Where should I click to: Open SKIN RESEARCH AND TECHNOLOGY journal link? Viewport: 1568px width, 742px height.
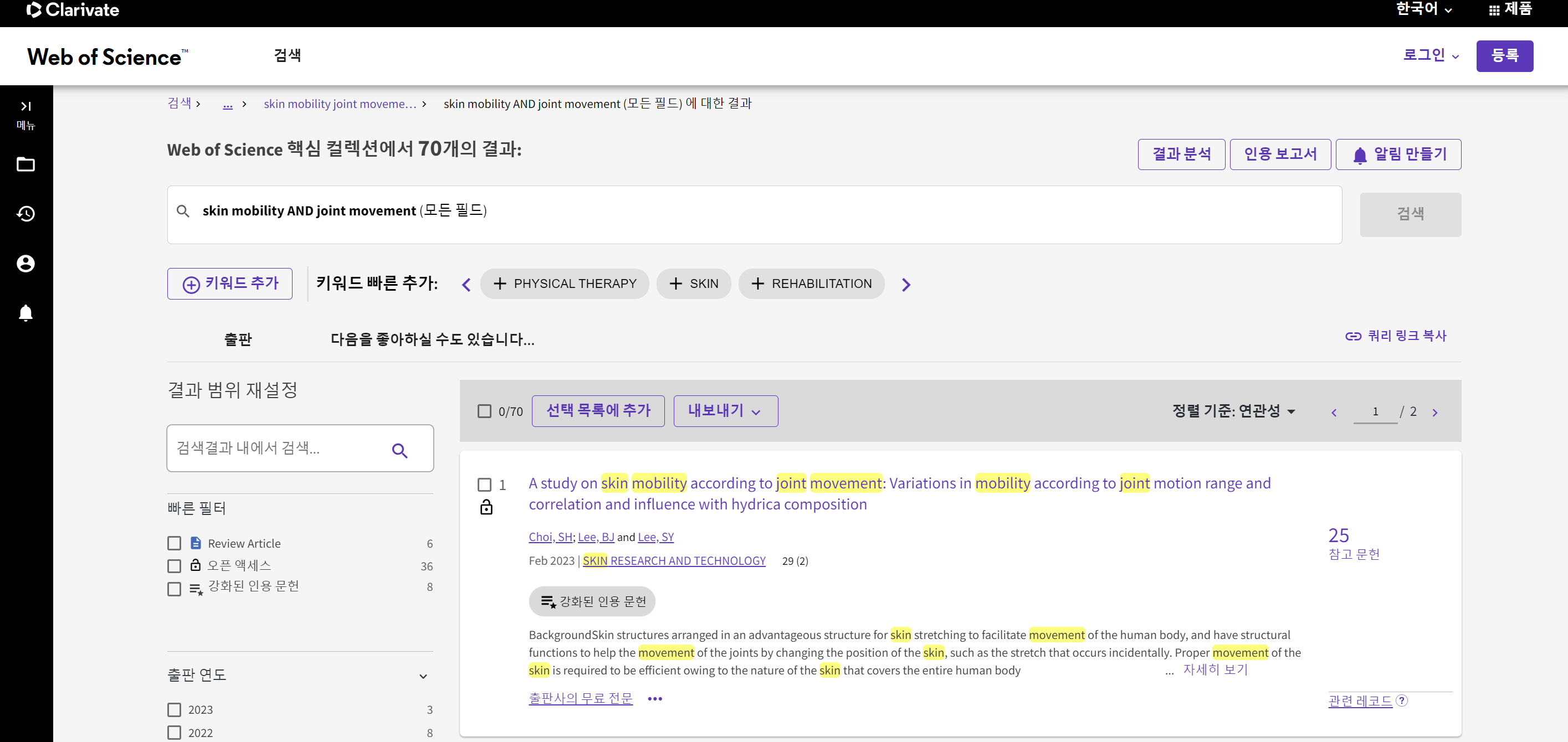(673, 561)
